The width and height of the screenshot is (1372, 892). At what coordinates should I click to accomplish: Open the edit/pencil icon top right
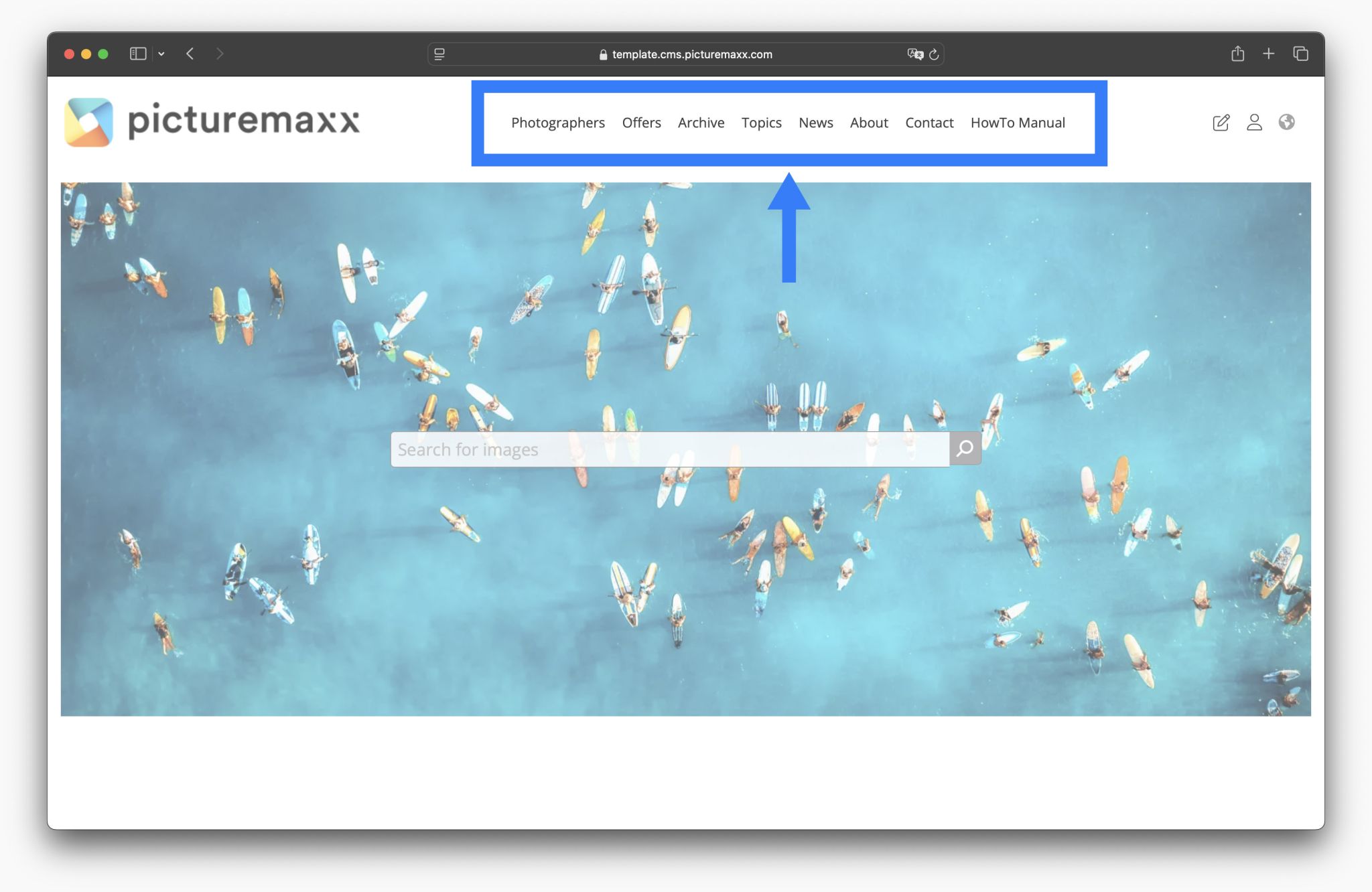(x=1220, y=122)
